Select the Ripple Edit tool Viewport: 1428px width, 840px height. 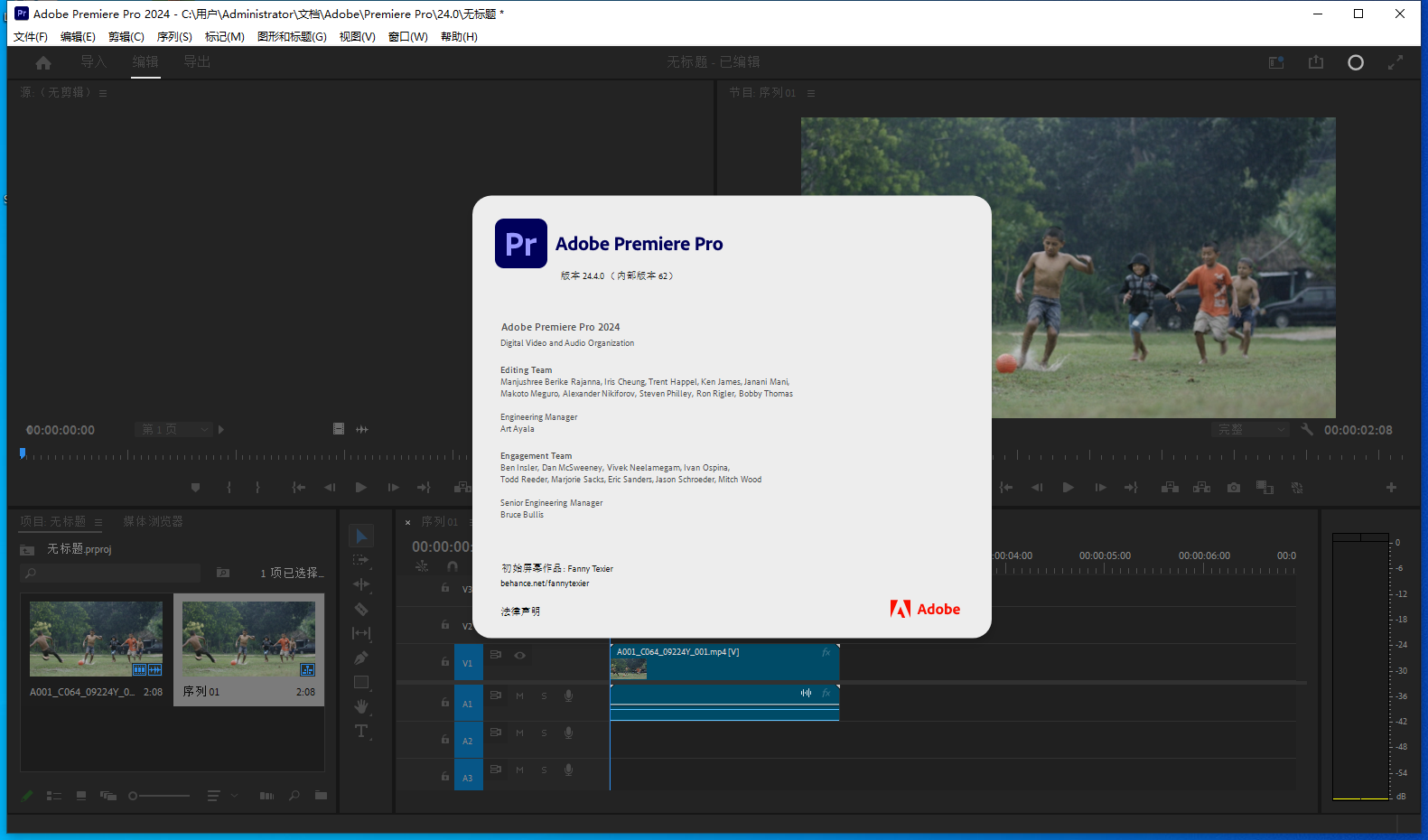361,584
